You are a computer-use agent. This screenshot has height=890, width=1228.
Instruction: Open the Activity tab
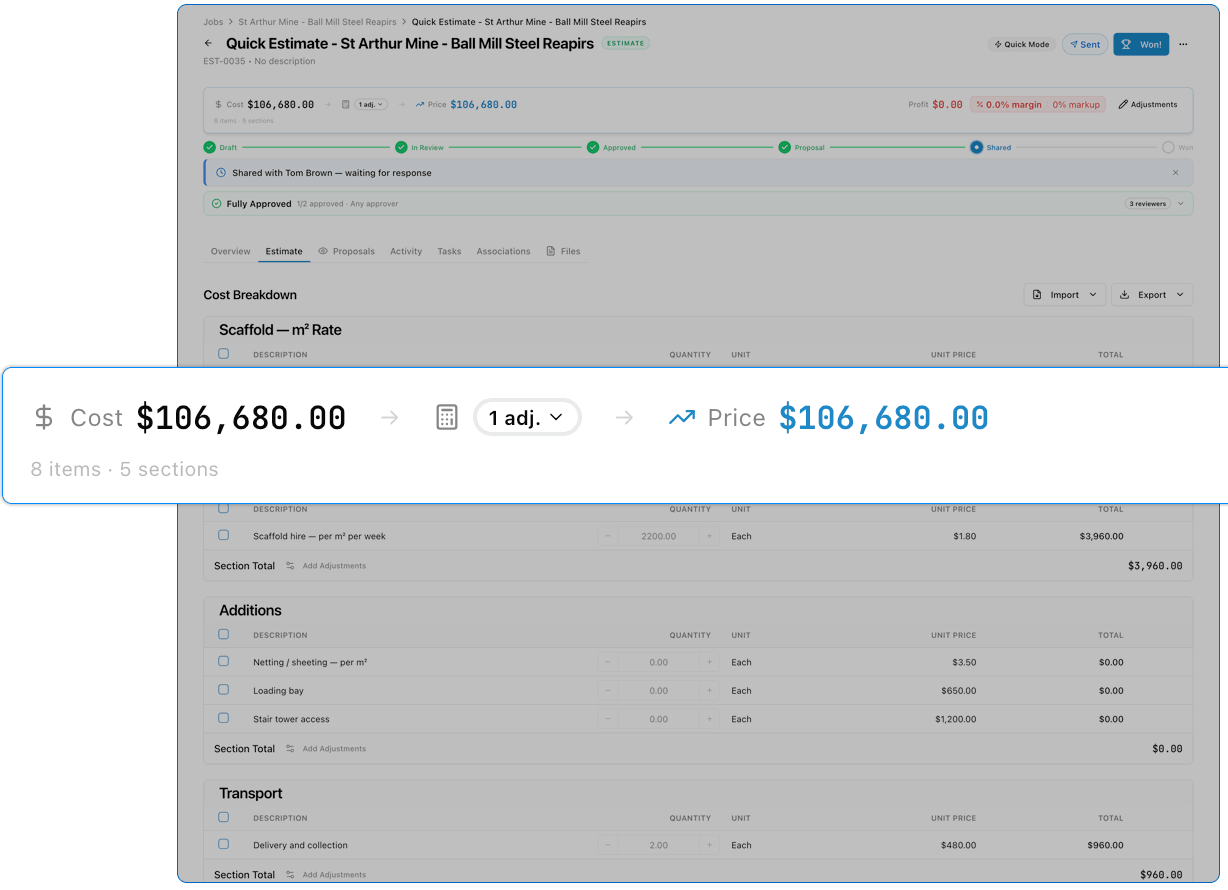(405, 251)
